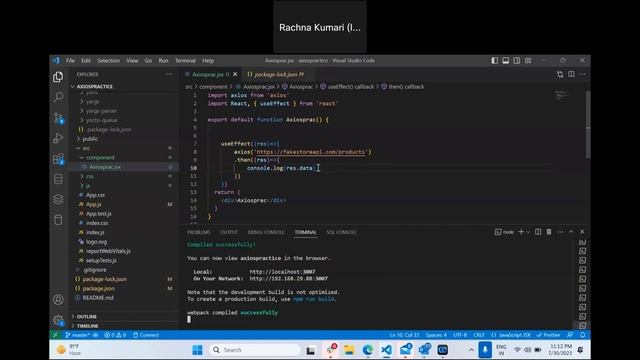Open the Manage gear icon
640x360 pixels.
tap(58, 320)
